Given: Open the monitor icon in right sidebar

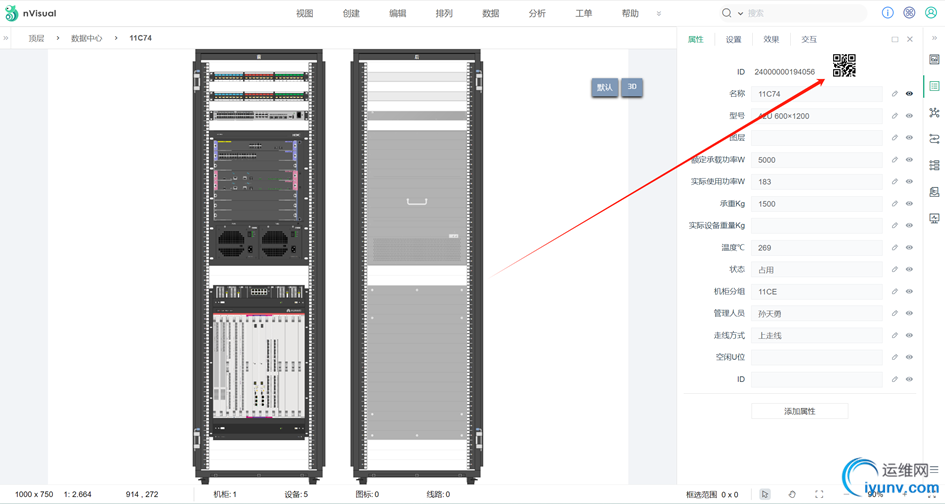Looking at the screenshot, I should pyautogui.click(x=934, y=218).
